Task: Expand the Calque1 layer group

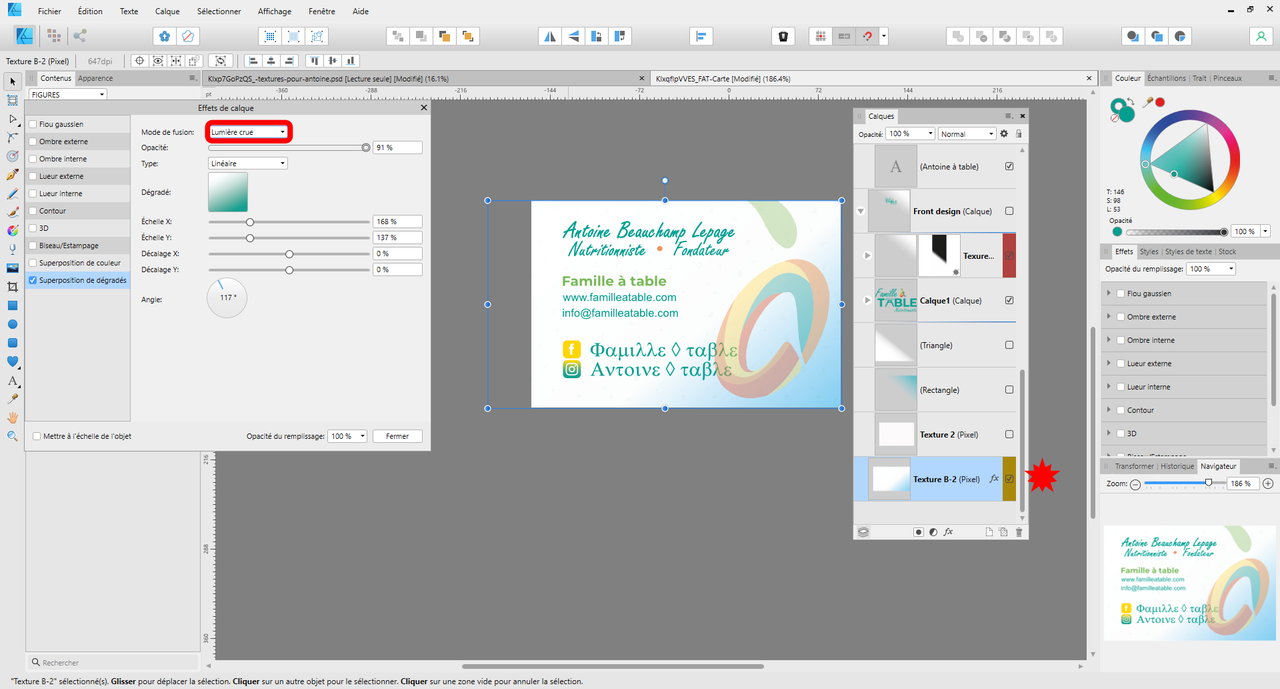Action: coord(868,300)
